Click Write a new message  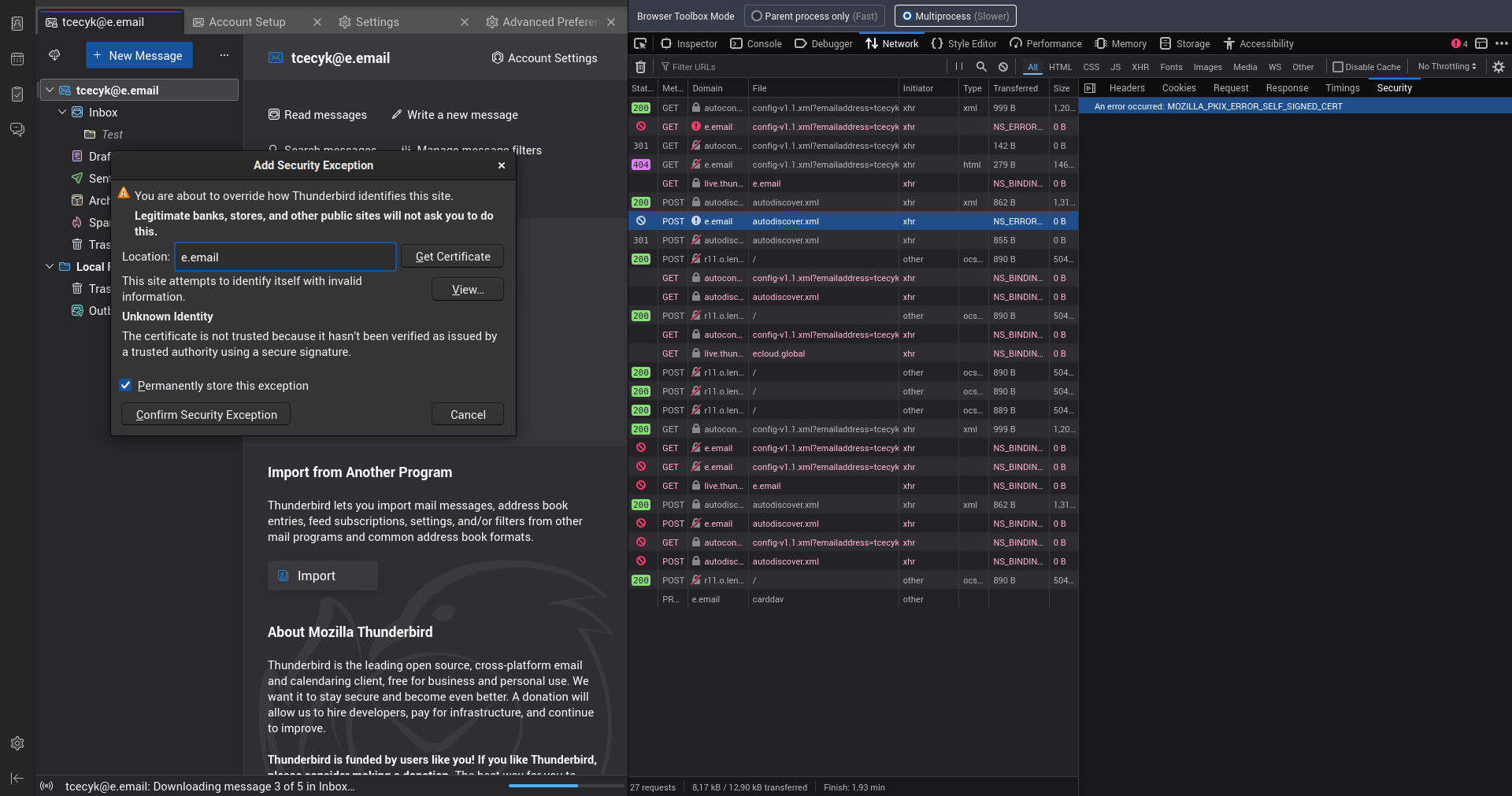454,115
